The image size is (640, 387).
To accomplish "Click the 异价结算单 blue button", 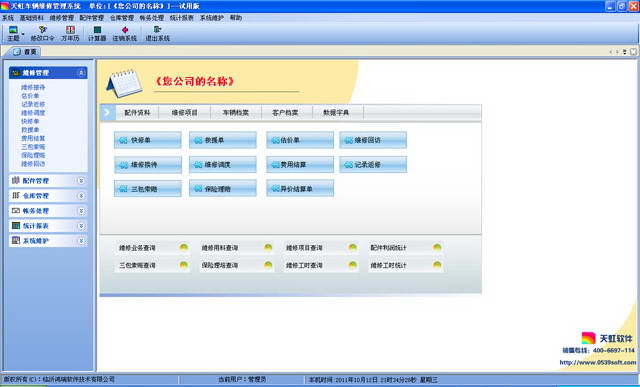I will (300, 189).
